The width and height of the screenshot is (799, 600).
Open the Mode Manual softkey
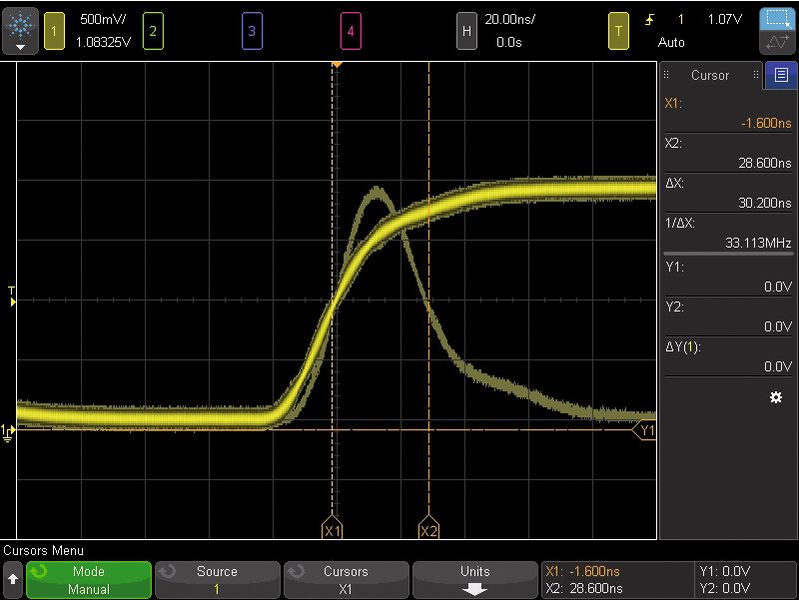(89, 580)
